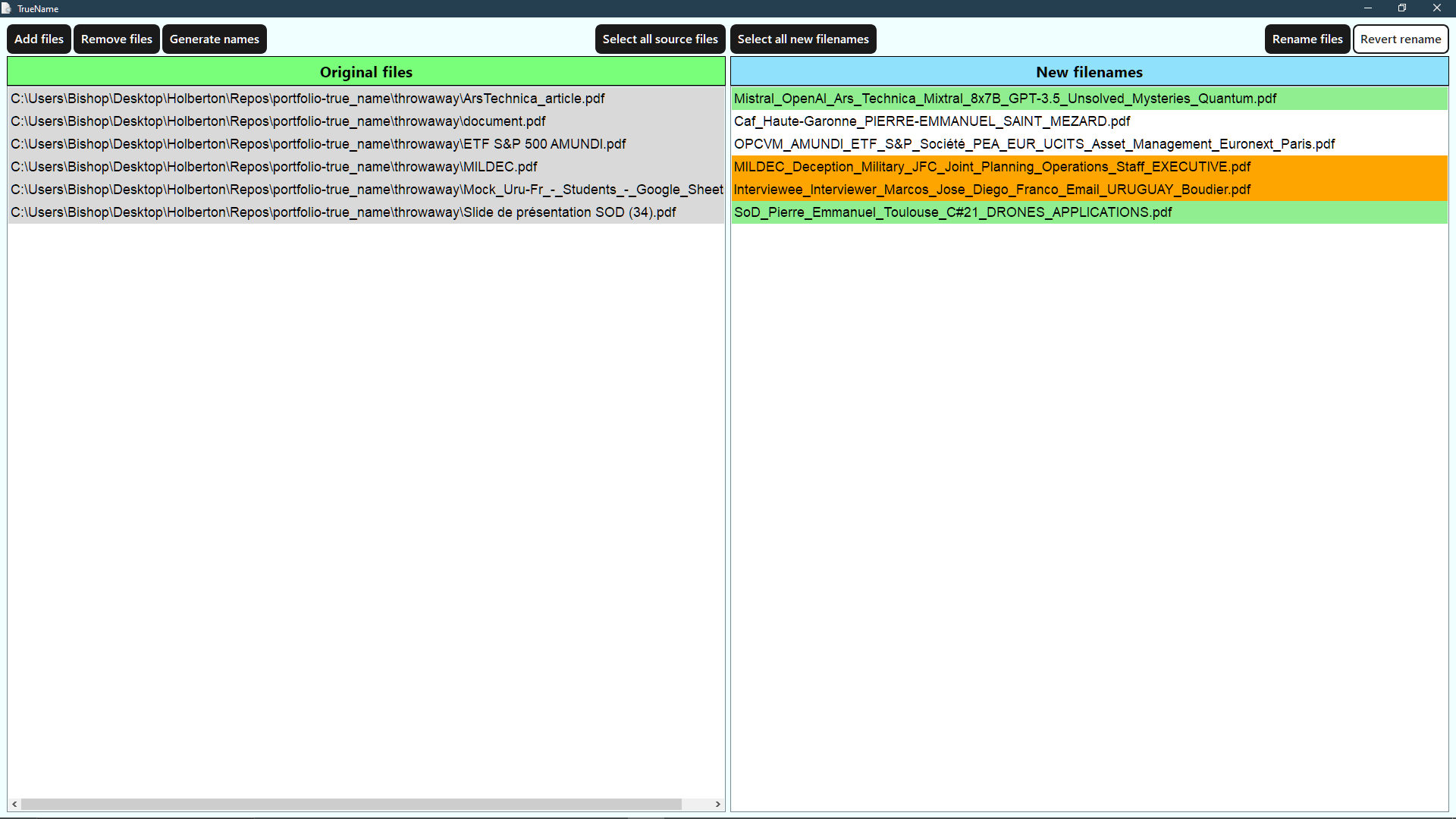
Task: Click the Remove files button
Action: (x=116, y=38)
